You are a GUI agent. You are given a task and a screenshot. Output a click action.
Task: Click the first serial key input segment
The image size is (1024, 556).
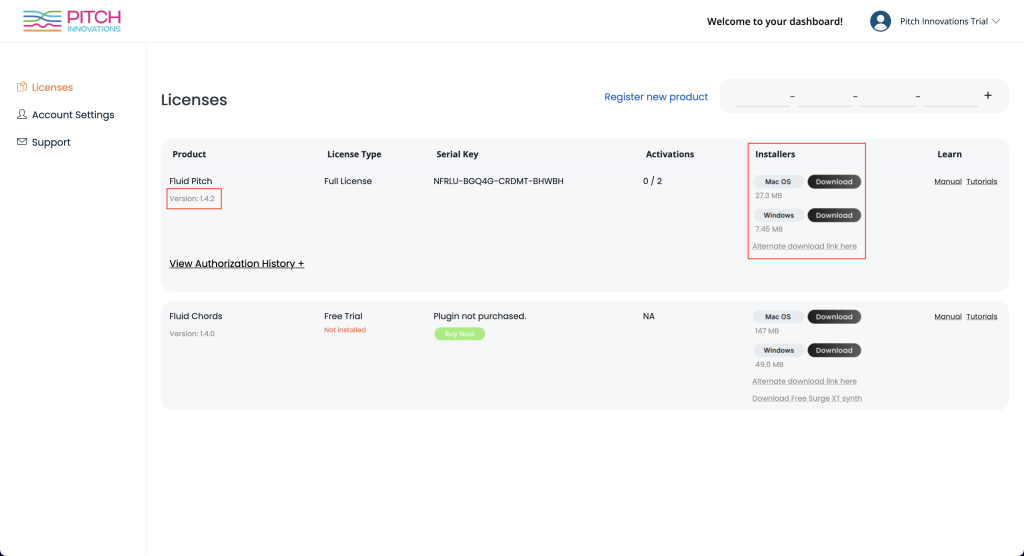[761, 97]
